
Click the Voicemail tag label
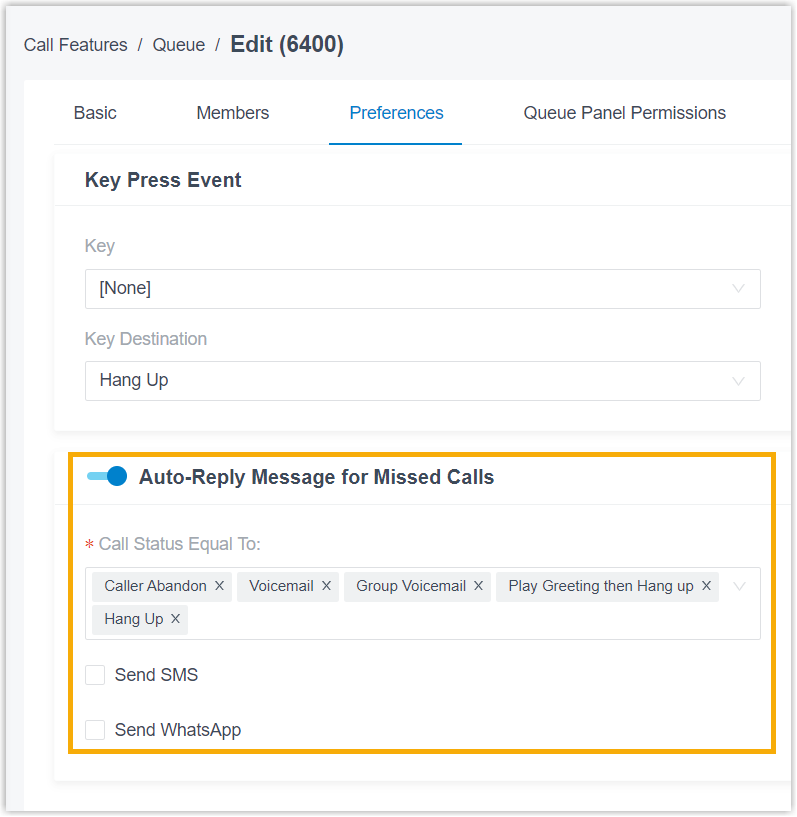(x=281, y=586)
